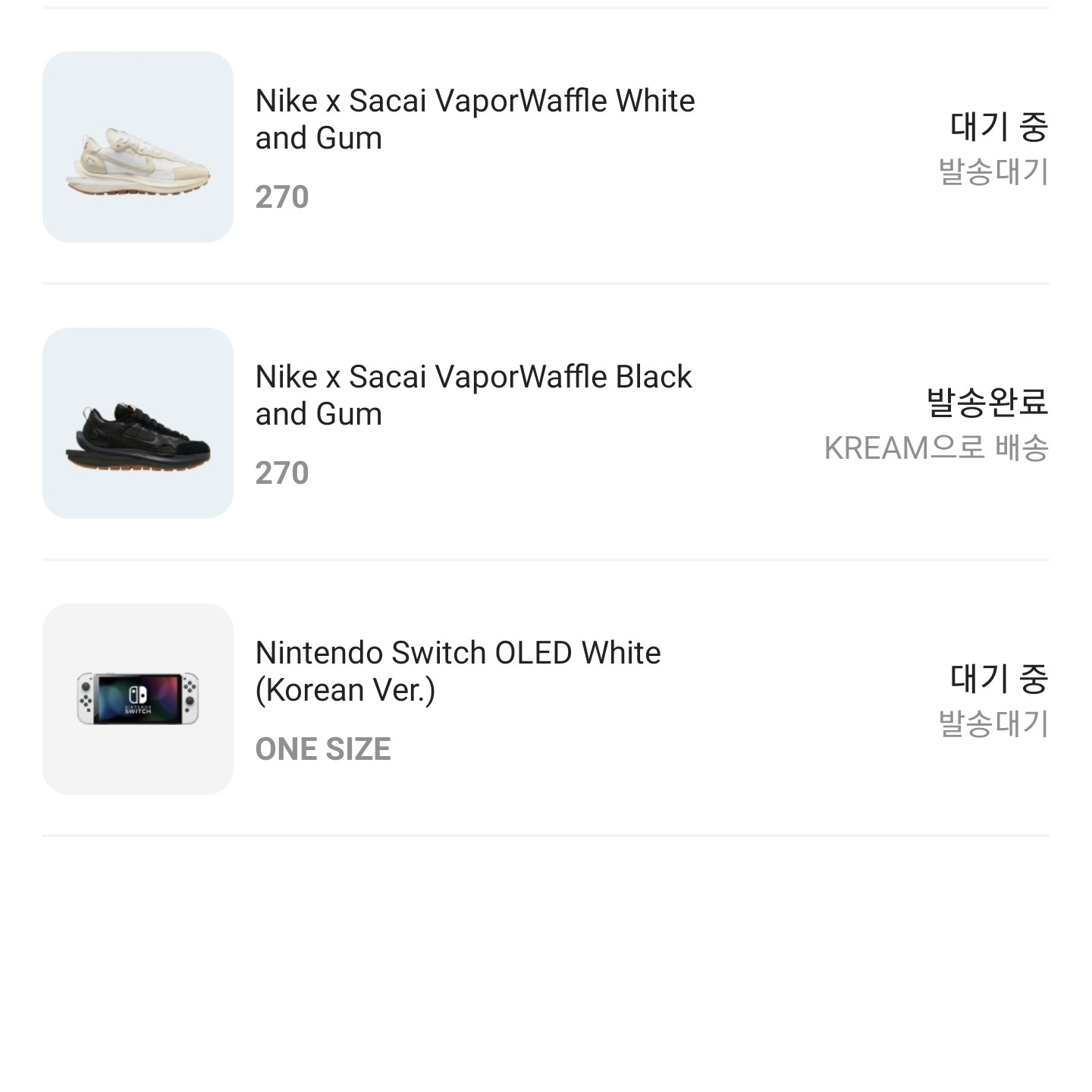Image resolution: width=1092 pixels, height=1092 pixels.
Task: Click the Nintendo Switch OLED product thumbnail
Action: coord(138,697)
